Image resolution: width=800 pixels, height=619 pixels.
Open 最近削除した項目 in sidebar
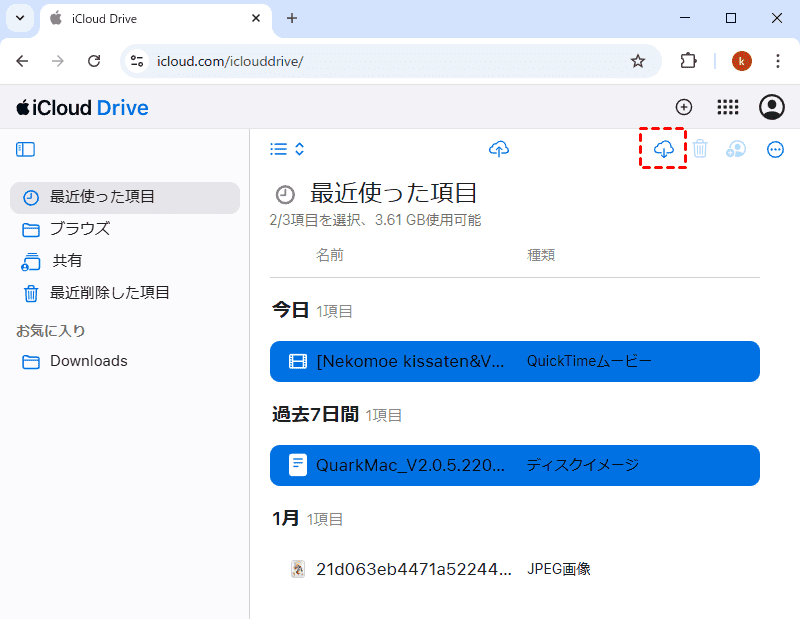tap(109, 293)
